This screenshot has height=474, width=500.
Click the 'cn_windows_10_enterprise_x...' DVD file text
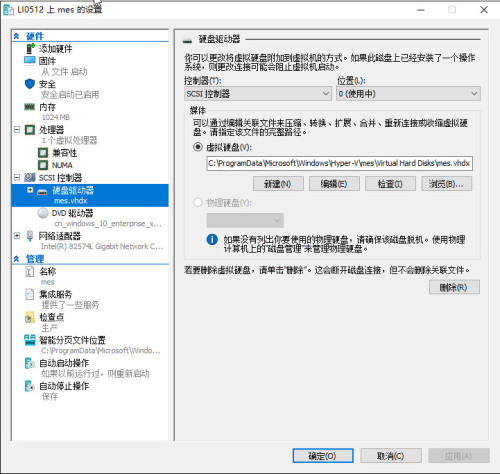tap(108, 223)
